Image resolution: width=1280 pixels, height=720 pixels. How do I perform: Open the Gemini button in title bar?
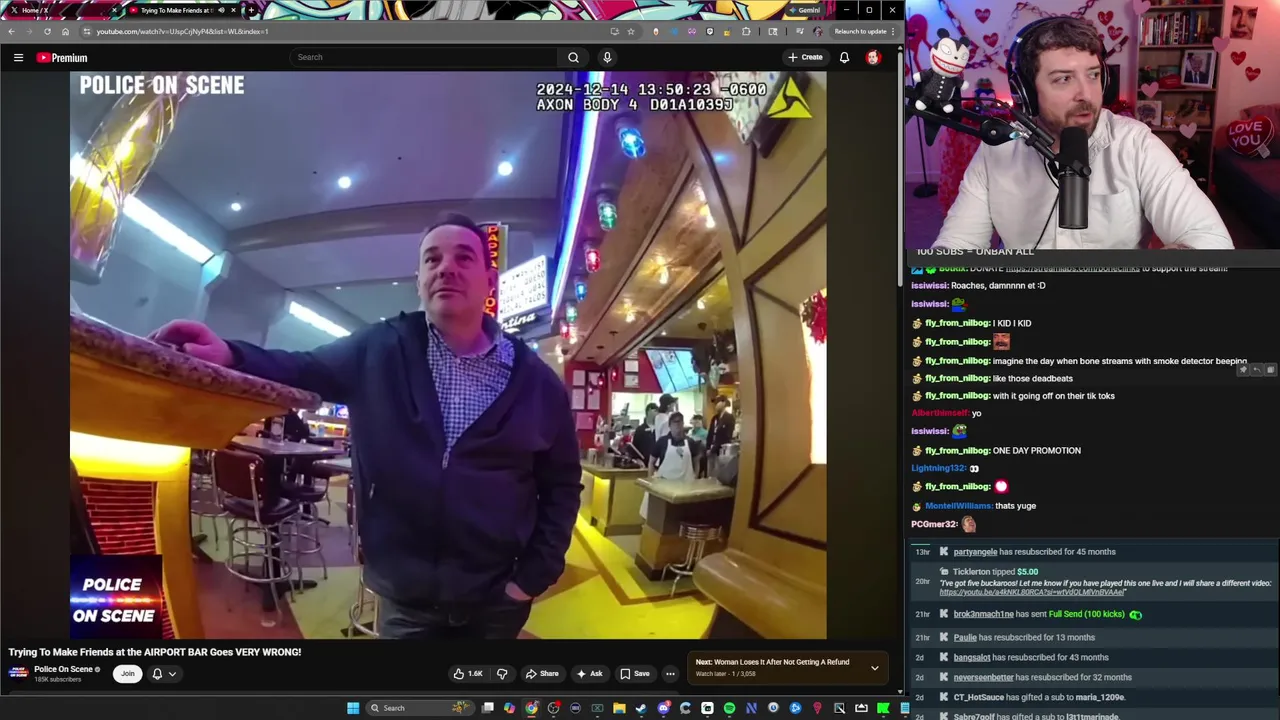tap(803, 10)
